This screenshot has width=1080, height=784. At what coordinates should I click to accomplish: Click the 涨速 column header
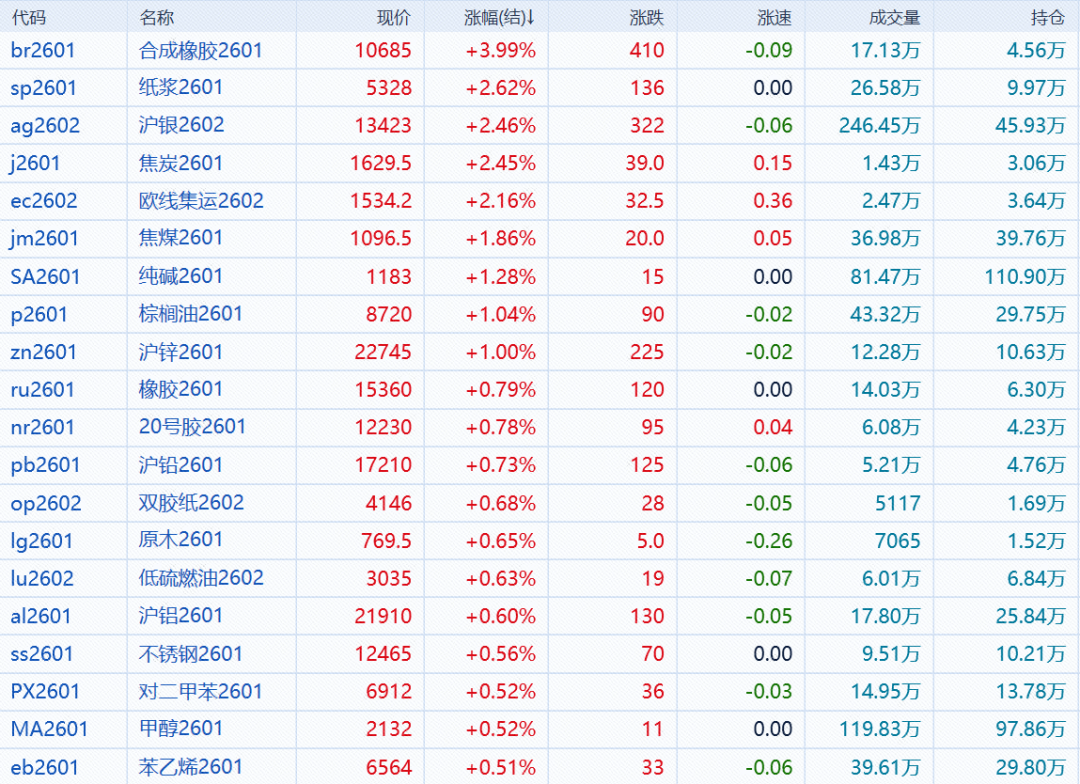coord(775,17)
